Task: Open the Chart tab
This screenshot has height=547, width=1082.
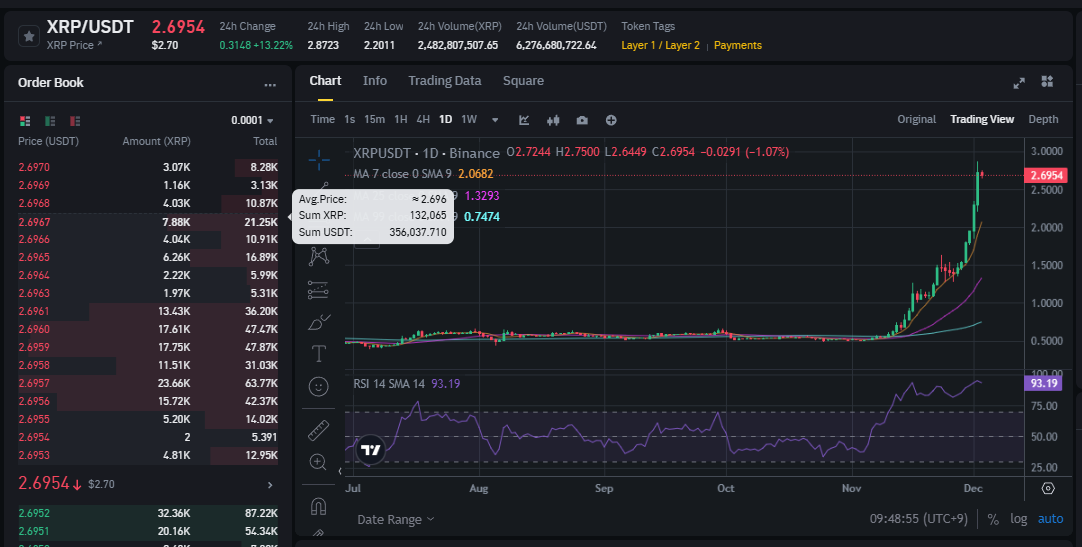Action: (325, 81)
